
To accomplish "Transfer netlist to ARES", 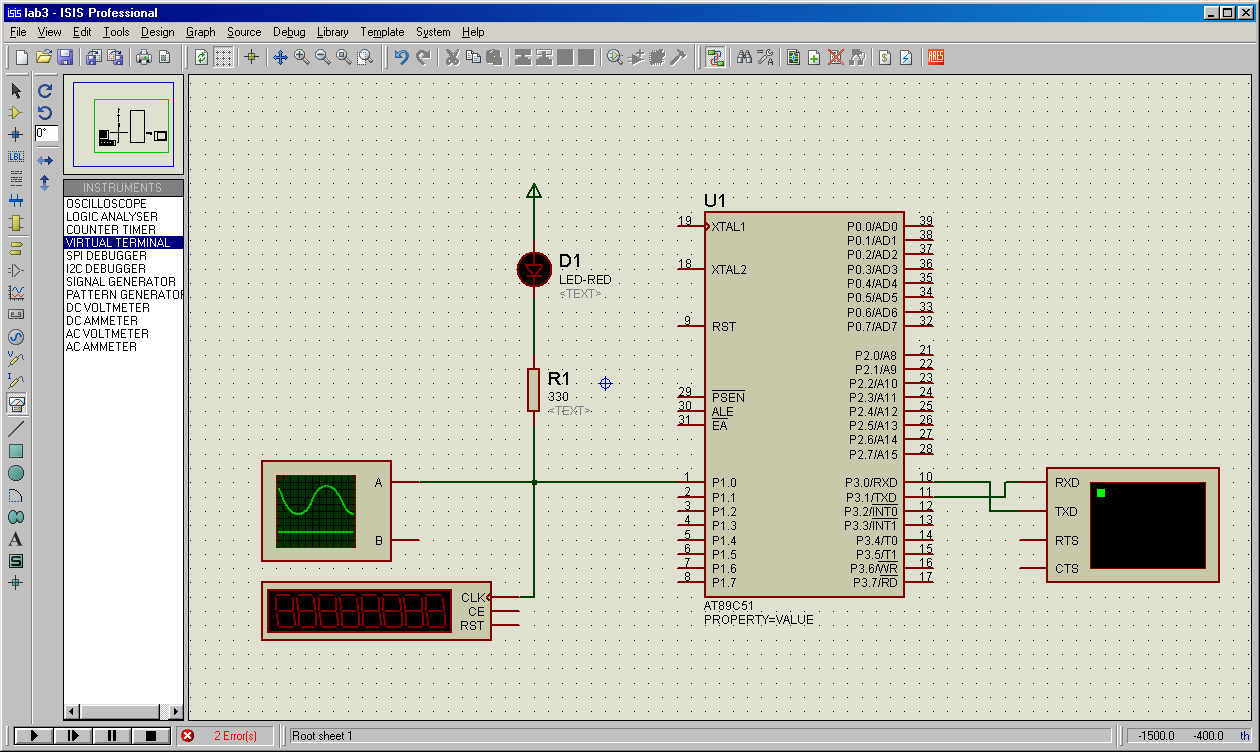I will click(936, 58).
